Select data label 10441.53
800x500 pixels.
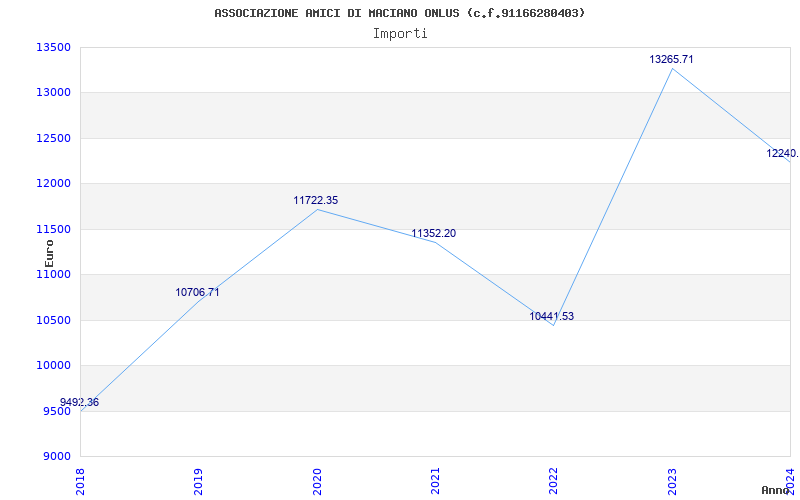(552, 316)
